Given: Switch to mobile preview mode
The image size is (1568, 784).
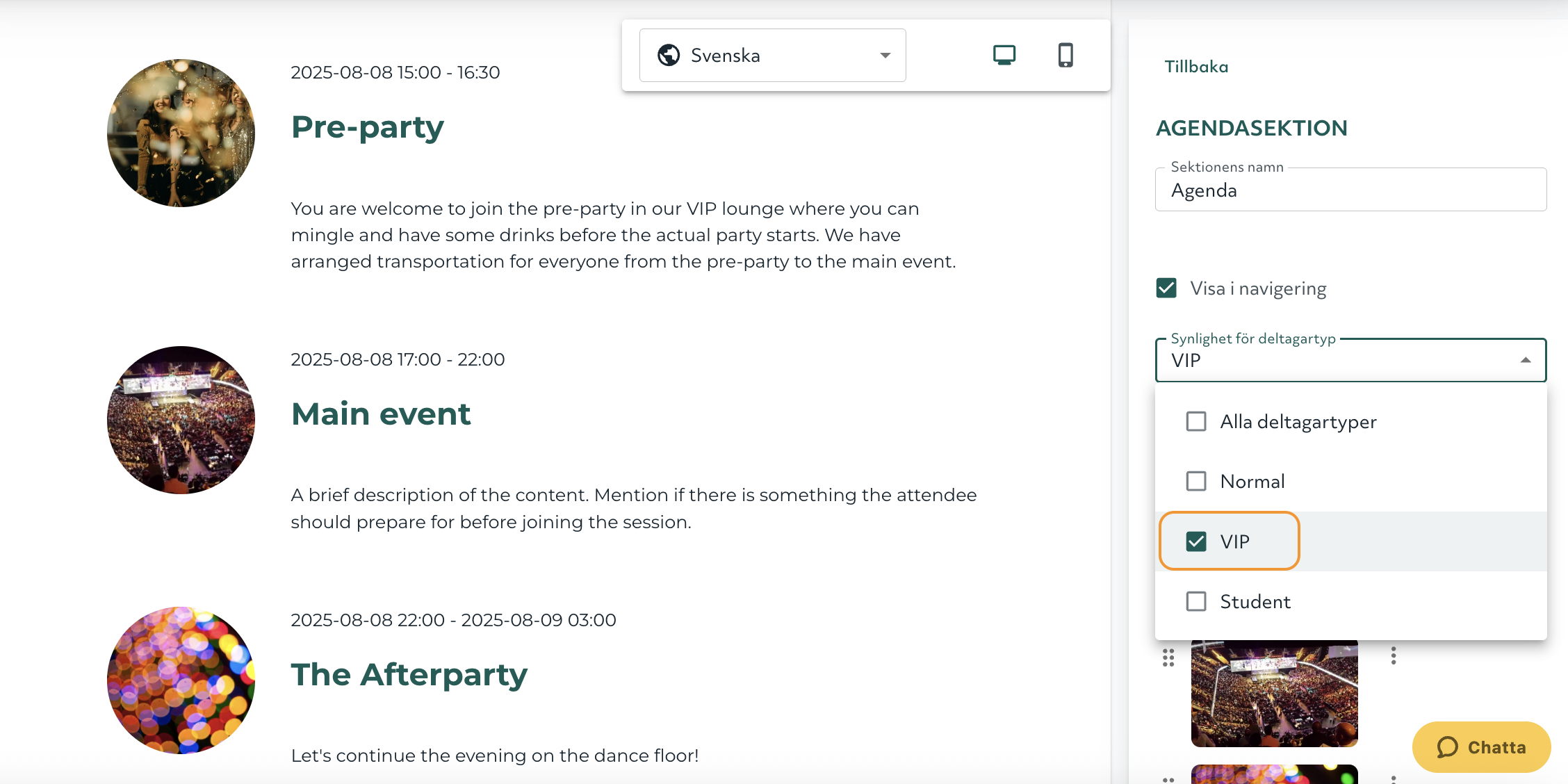Looking at the screenshot, I should point(1065,54).
